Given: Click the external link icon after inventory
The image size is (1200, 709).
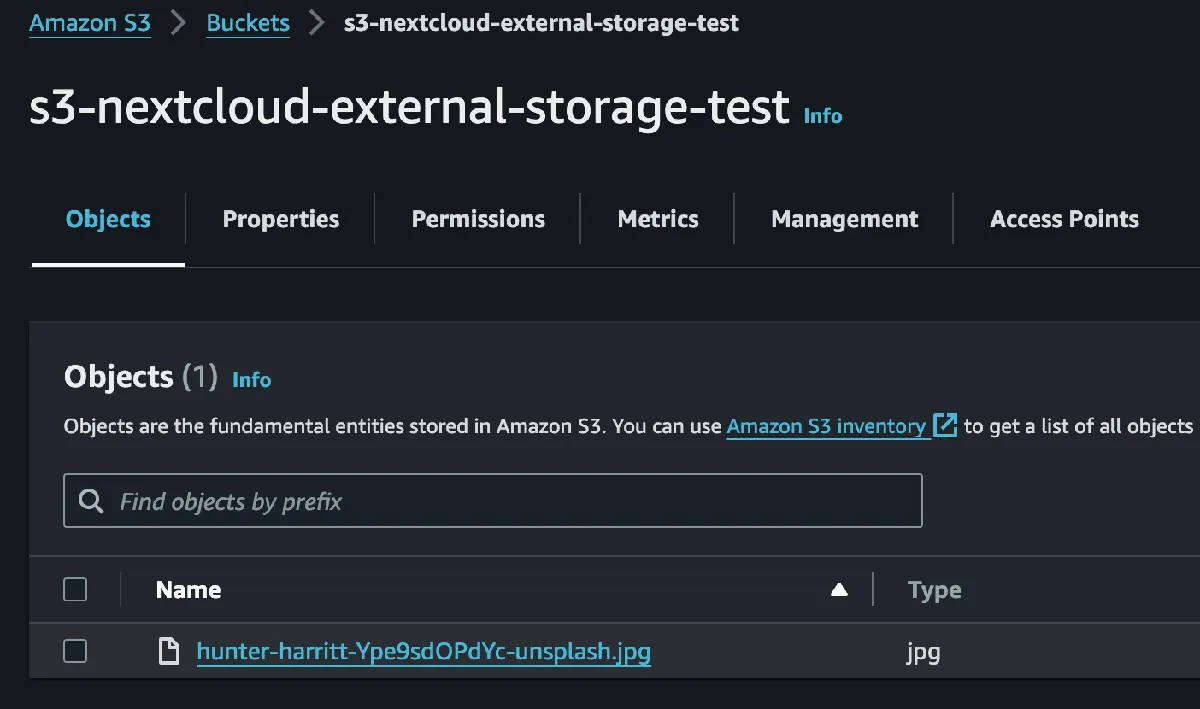Looking at the screenshot, I should [x=945, y=425].
